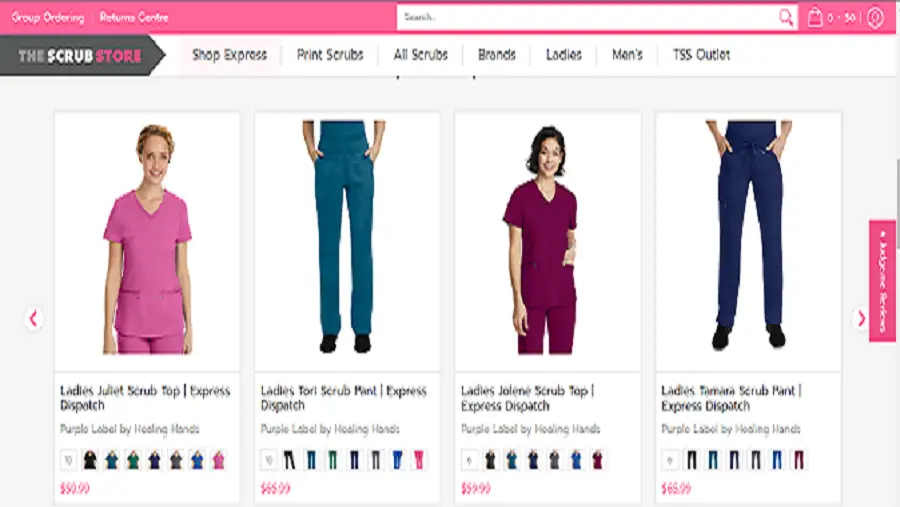
Task: Expand the Brands menu
Action: (x=496, y=55)
